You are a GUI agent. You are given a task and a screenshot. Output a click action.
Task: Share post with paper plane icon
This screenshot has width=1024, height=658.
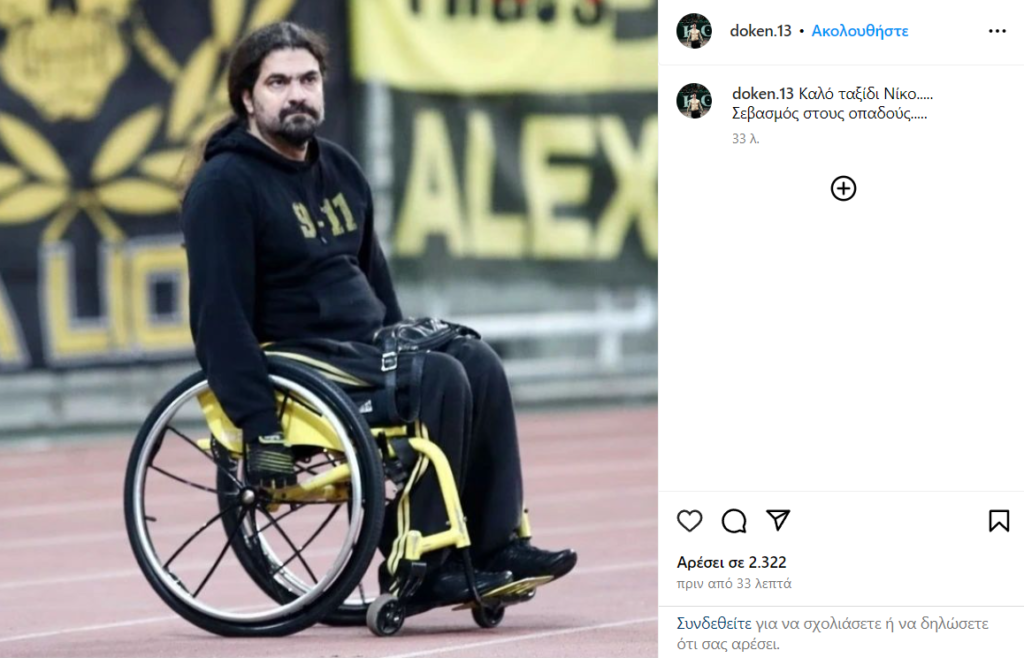click(778, 520)
